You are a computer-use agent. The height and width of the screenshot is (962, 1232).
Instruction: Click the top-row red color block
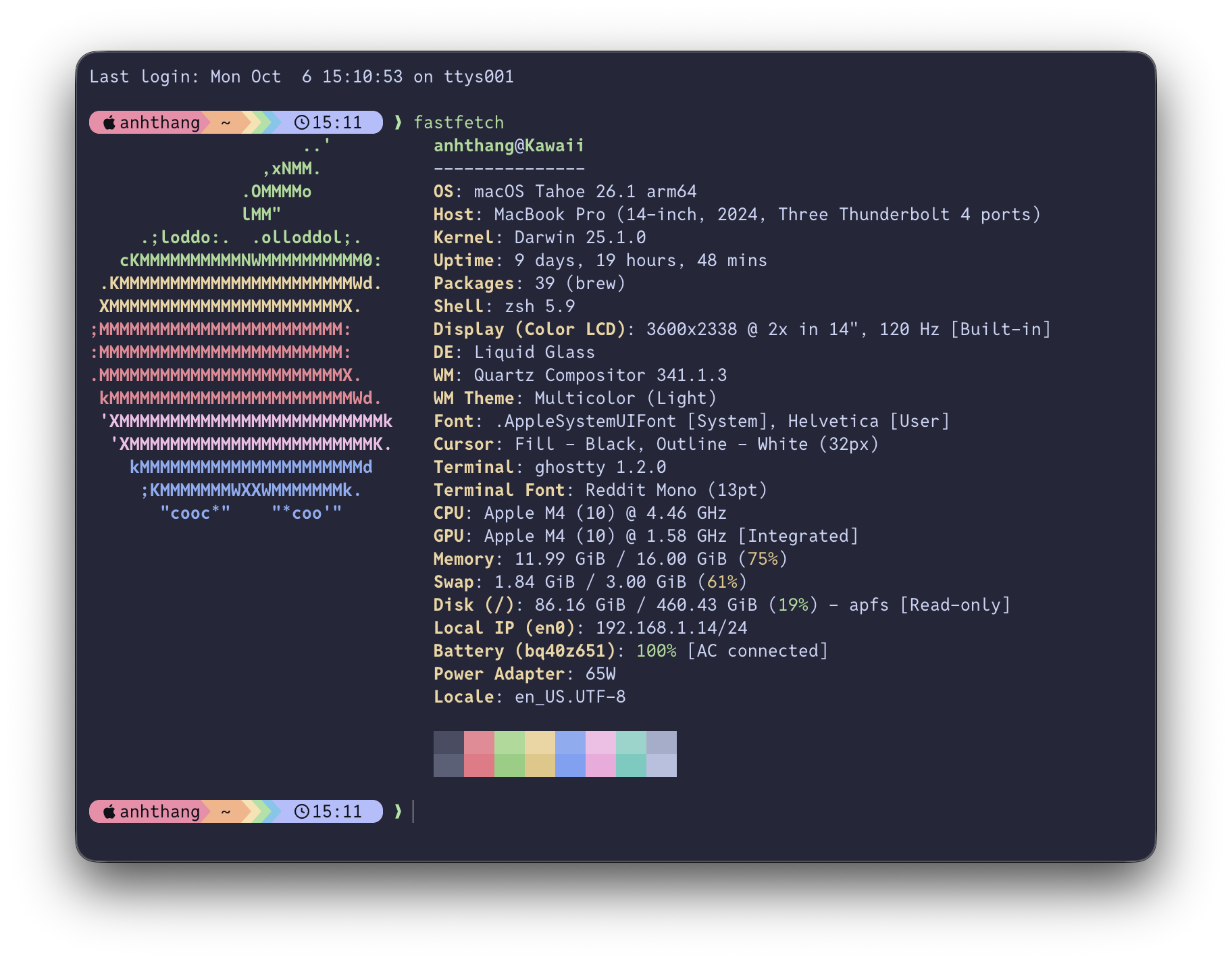479,742
